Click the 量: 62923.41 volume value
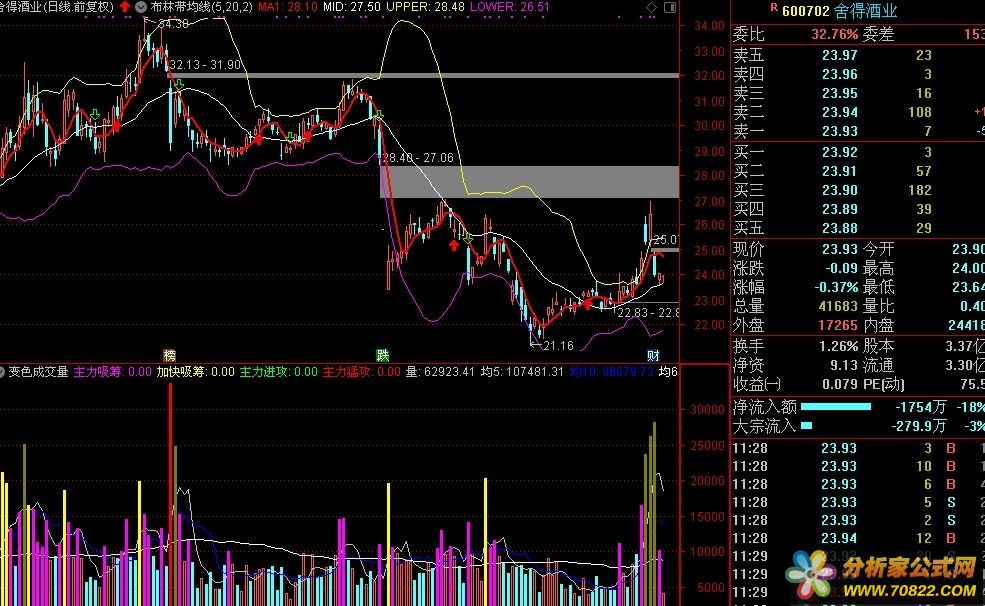This screenshot has height=606, width=985. 440,372
